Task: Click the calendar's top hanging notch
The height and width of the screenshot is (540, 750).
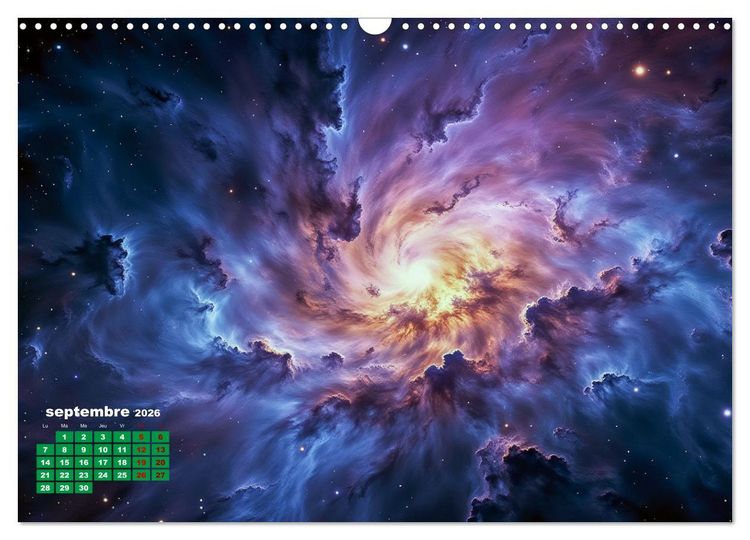Action: click(375, 26)
